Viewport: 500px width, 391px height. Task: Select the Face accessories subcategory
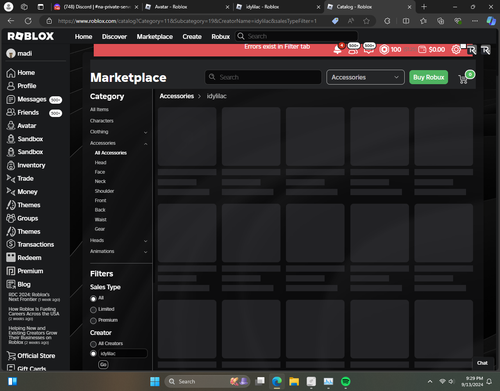[100, 172]
